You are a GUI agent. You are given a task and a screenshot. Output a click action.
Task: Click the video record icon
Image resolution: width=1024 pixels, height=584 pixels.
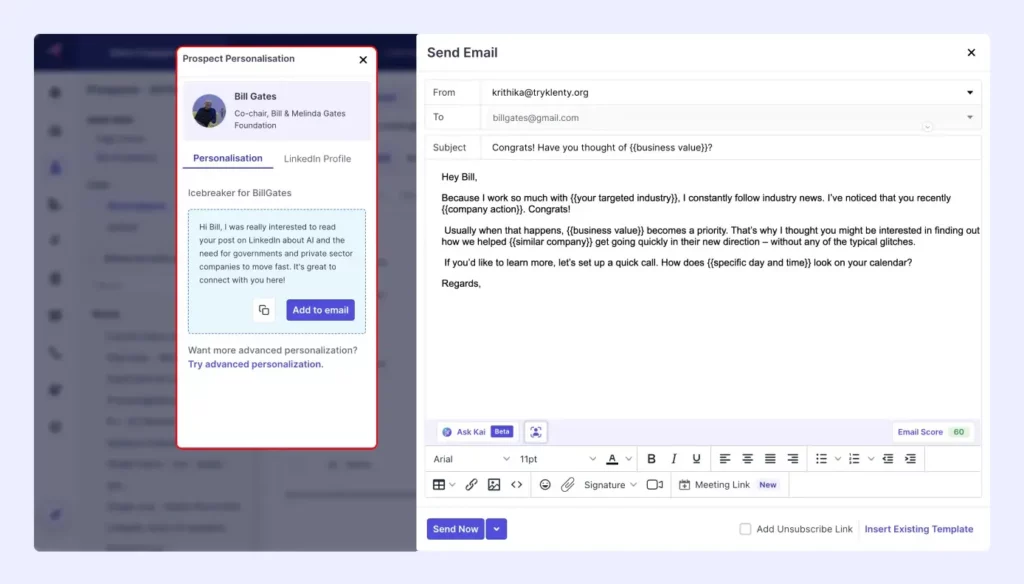point(654,485)
